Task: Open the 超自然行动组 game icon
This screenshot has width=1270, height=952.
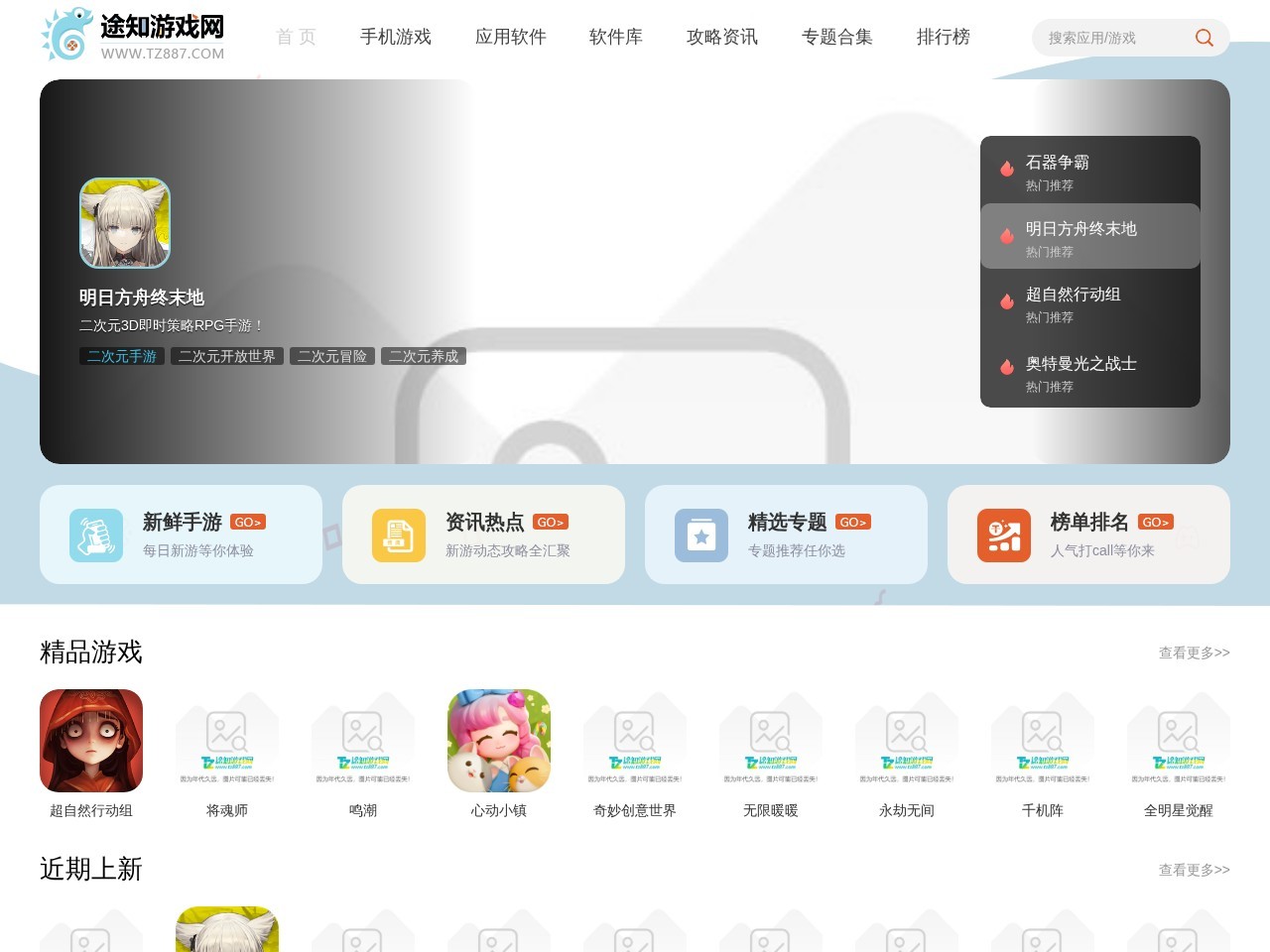Action: [91, 741]
